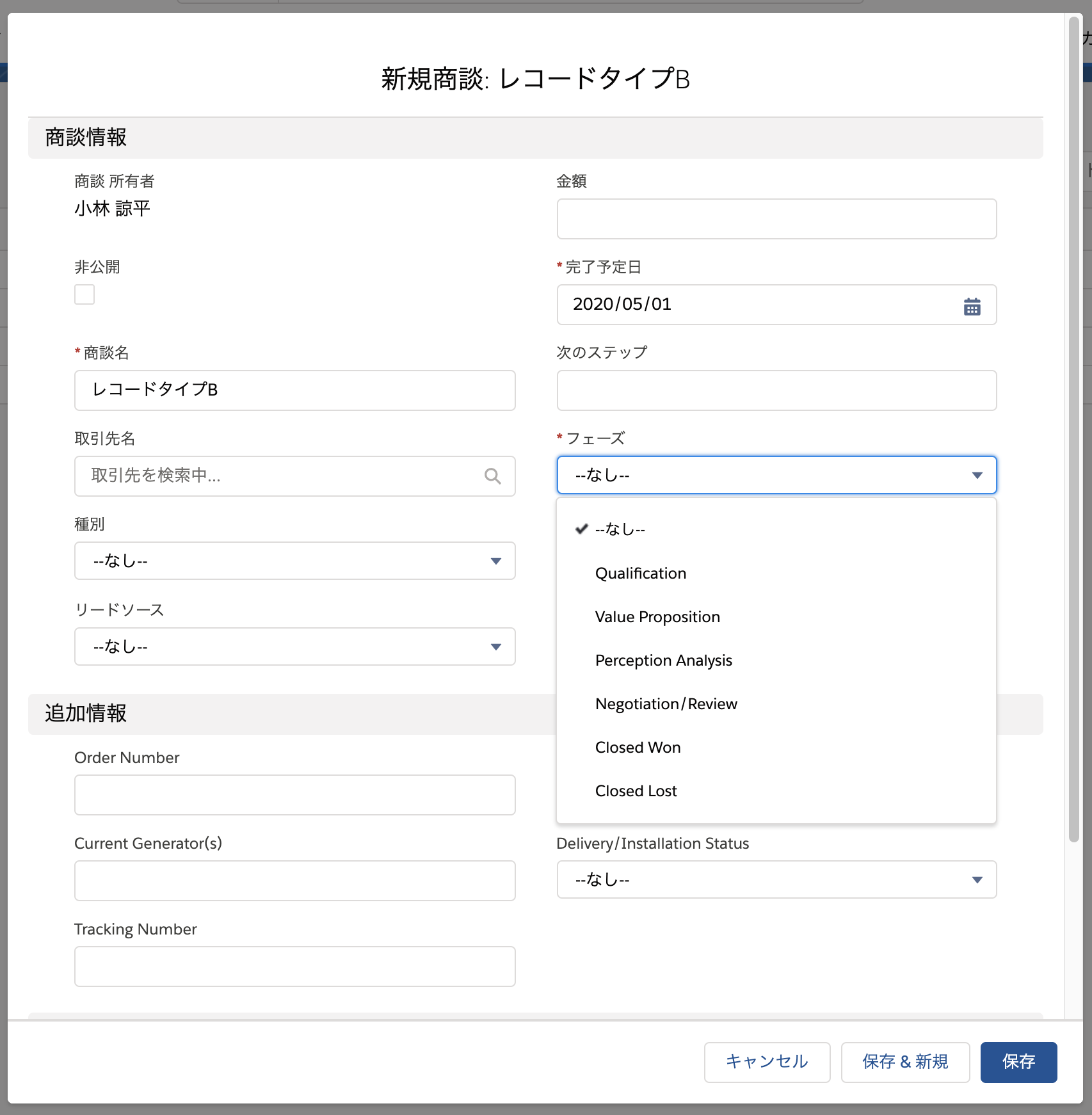Select Qualification from the phase list
This screenshot has height=1115, width=1092.
640,574
